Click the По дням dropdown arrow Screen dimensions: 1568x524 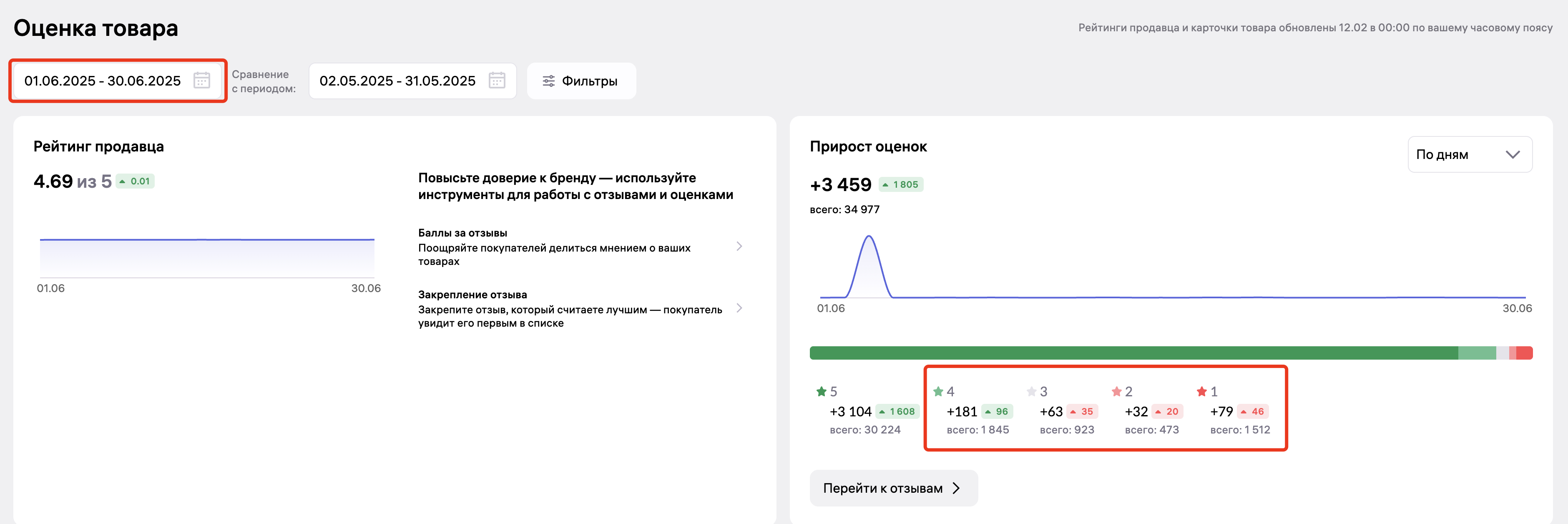pyautogui.click(x=1512, y=154)
